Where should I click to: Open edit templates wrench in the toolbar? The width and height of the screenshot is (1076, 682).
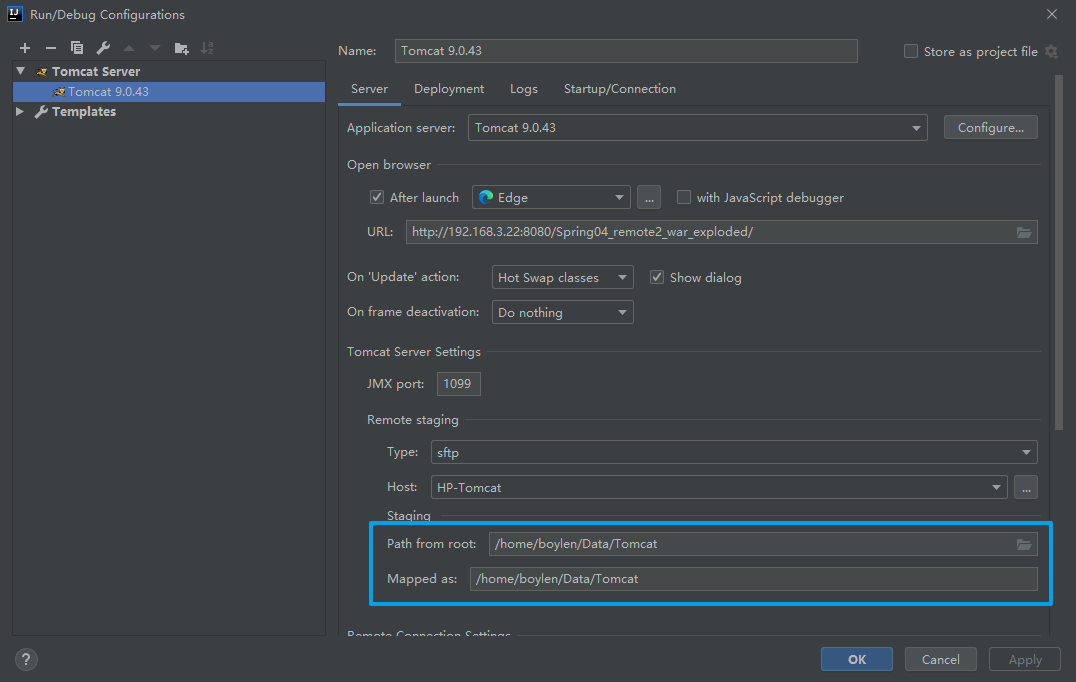tap(103, 48)
